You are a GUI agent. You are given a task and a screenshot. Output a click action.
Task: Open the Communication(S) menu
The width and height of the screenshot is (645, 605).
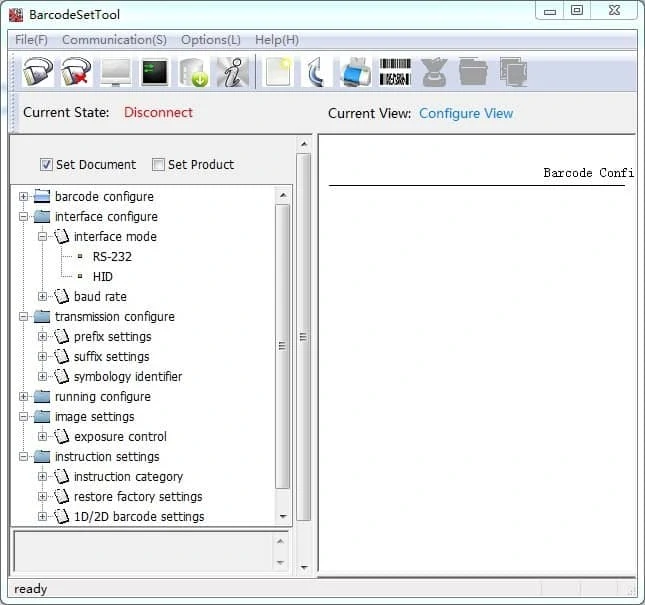(x=114, y=40)
